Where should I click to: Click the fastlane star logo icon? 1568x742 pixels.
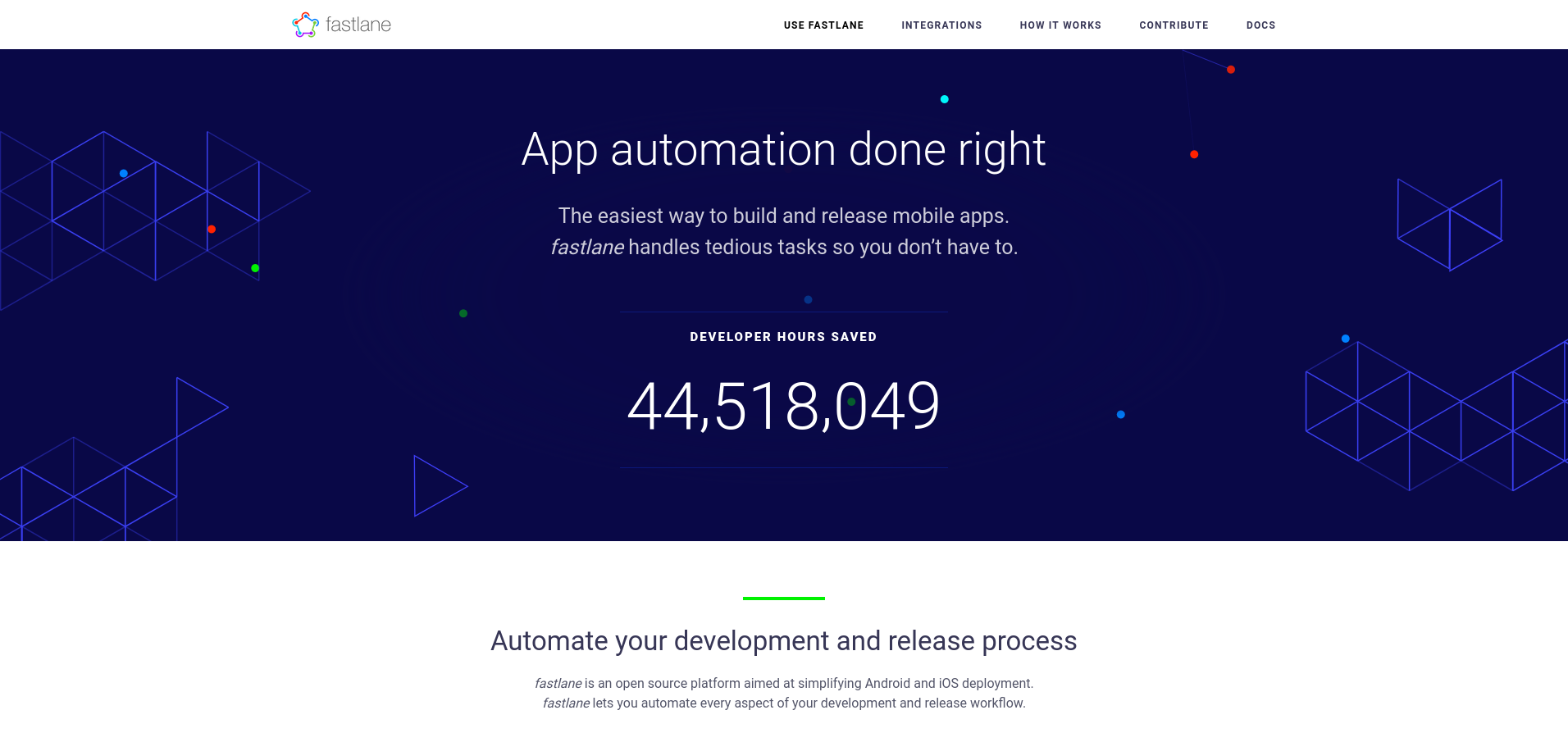(x=305, y=25)
